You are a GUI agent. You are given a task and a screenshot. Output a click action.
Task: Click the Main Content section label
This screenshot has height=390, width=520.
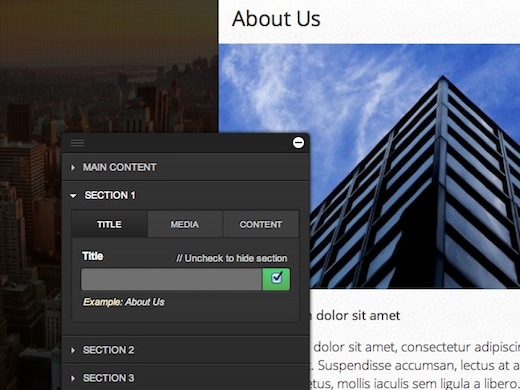(x=120, y=167)
